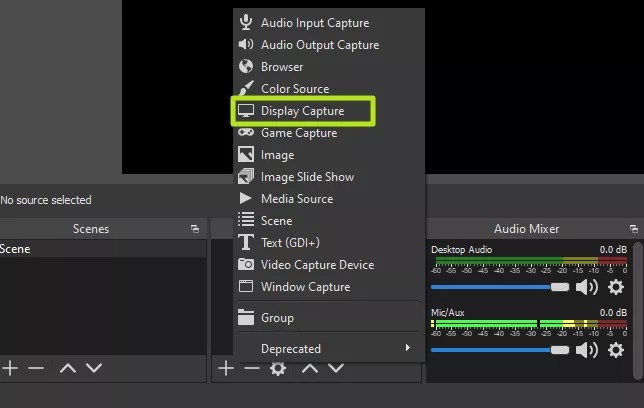Choose Display Capture from the source menu
Image resolution: width=644 pixels, height=408 pixels.
tap(301, 111)
